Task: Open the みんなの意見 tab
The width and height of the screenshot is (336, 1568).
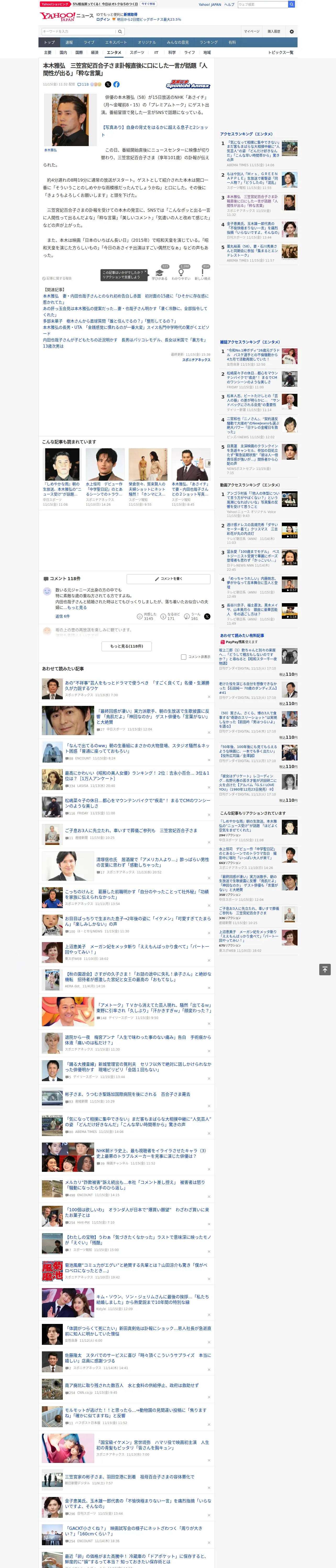Action: point(177,43)
